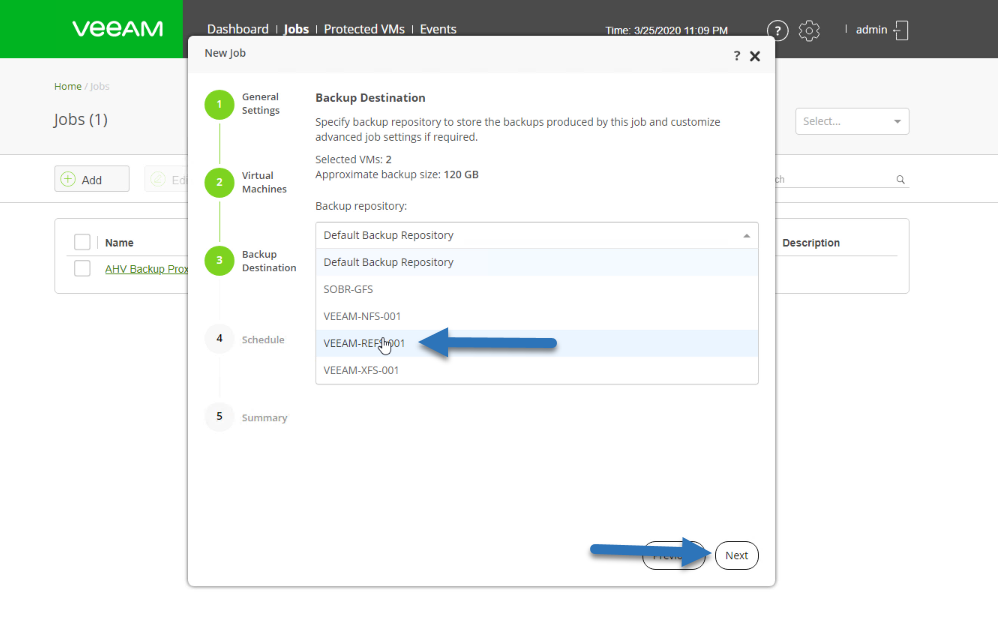Viewport: 998px width, 617px height.
Task: Check the AHV Backup Proxy row checkbox
Action: [82, 268]
